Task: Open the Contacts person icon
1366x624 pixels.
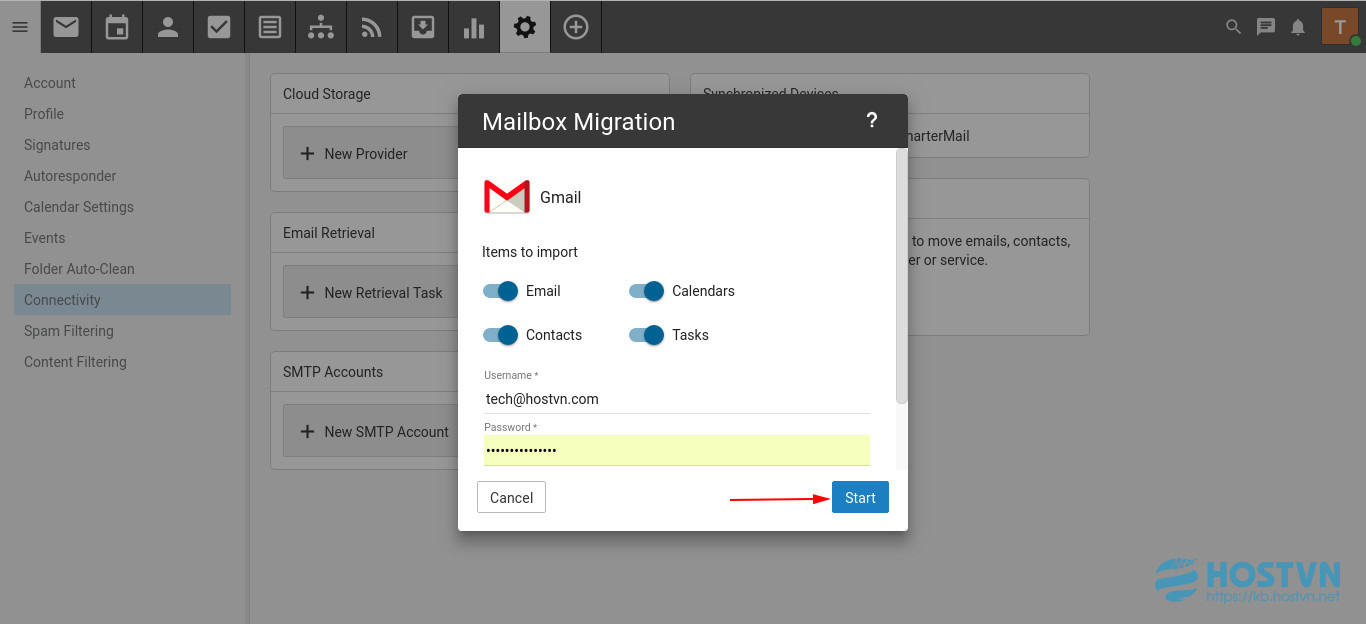Action: [168, 27]
